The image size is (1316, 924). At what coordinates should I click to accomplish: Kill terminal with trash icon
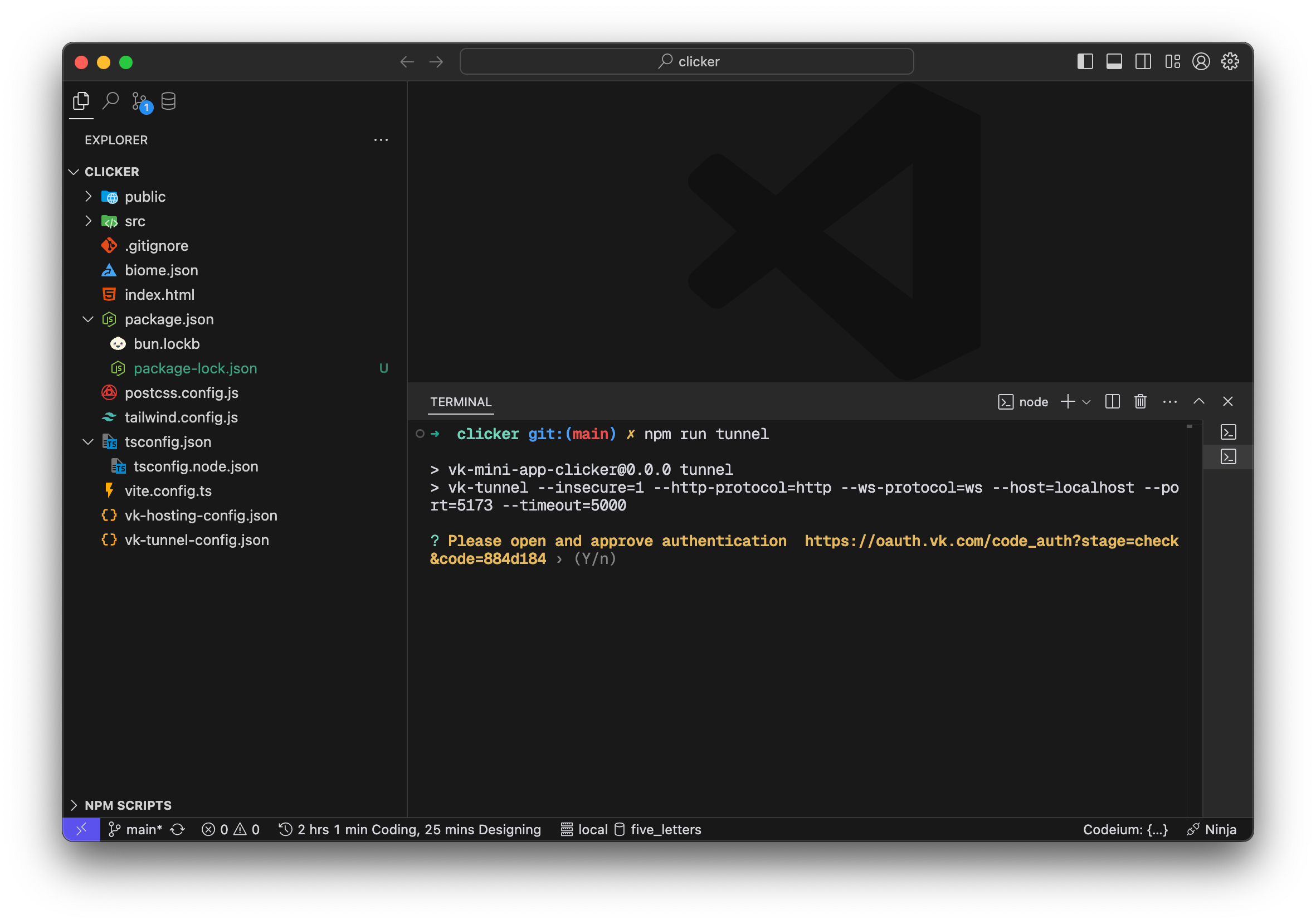click(1140, 402)
